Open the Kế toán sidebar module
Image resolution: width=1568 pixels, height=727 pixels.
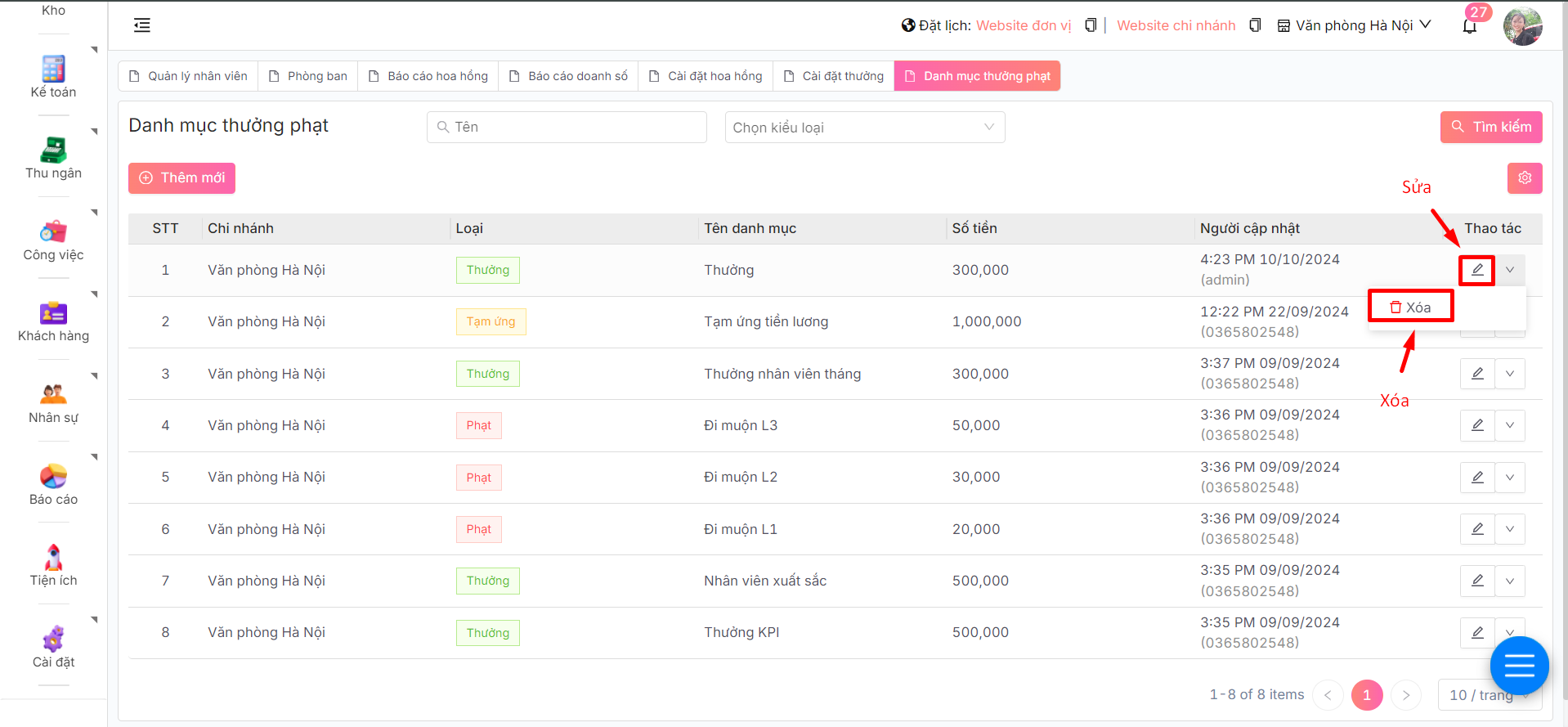[53, 77]
